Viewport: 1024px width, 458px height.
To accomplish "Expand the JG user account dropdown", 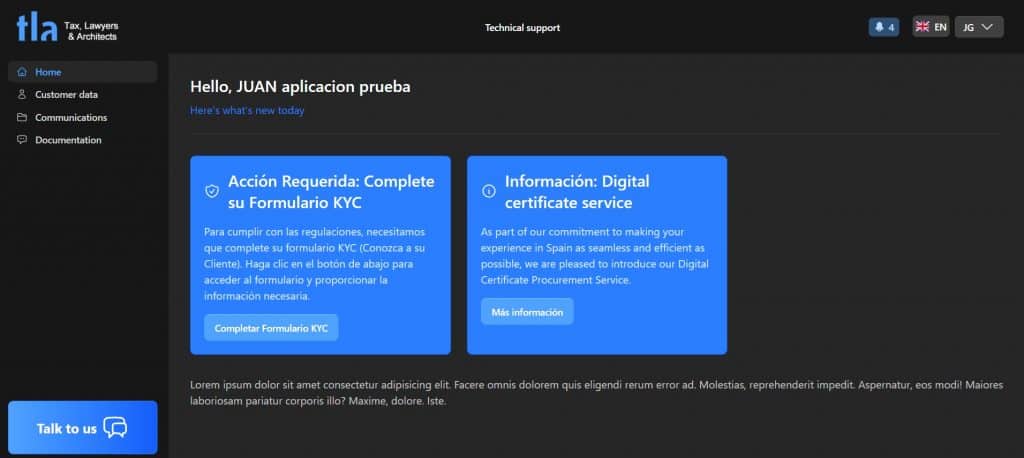I will tap(979, 27).
